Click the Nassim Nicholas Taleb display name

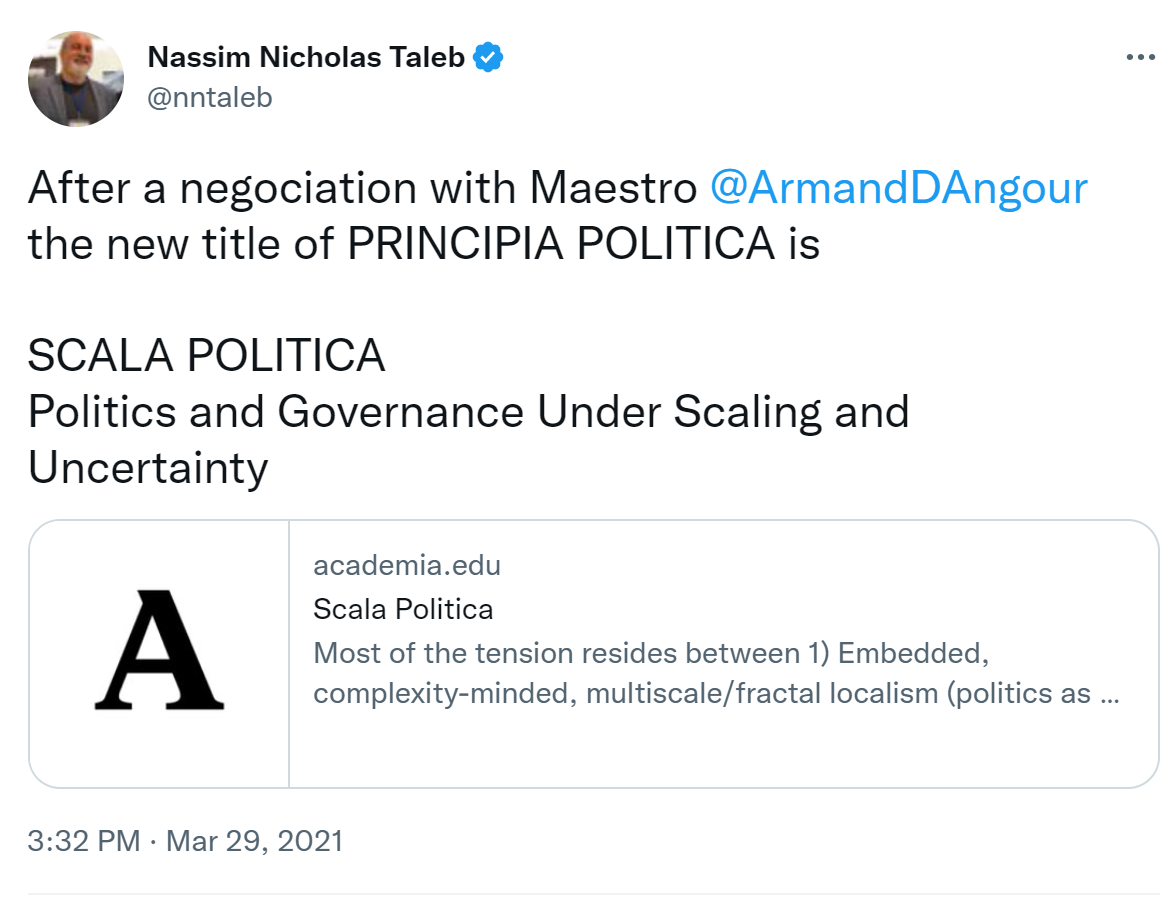[x=306, y=58]
